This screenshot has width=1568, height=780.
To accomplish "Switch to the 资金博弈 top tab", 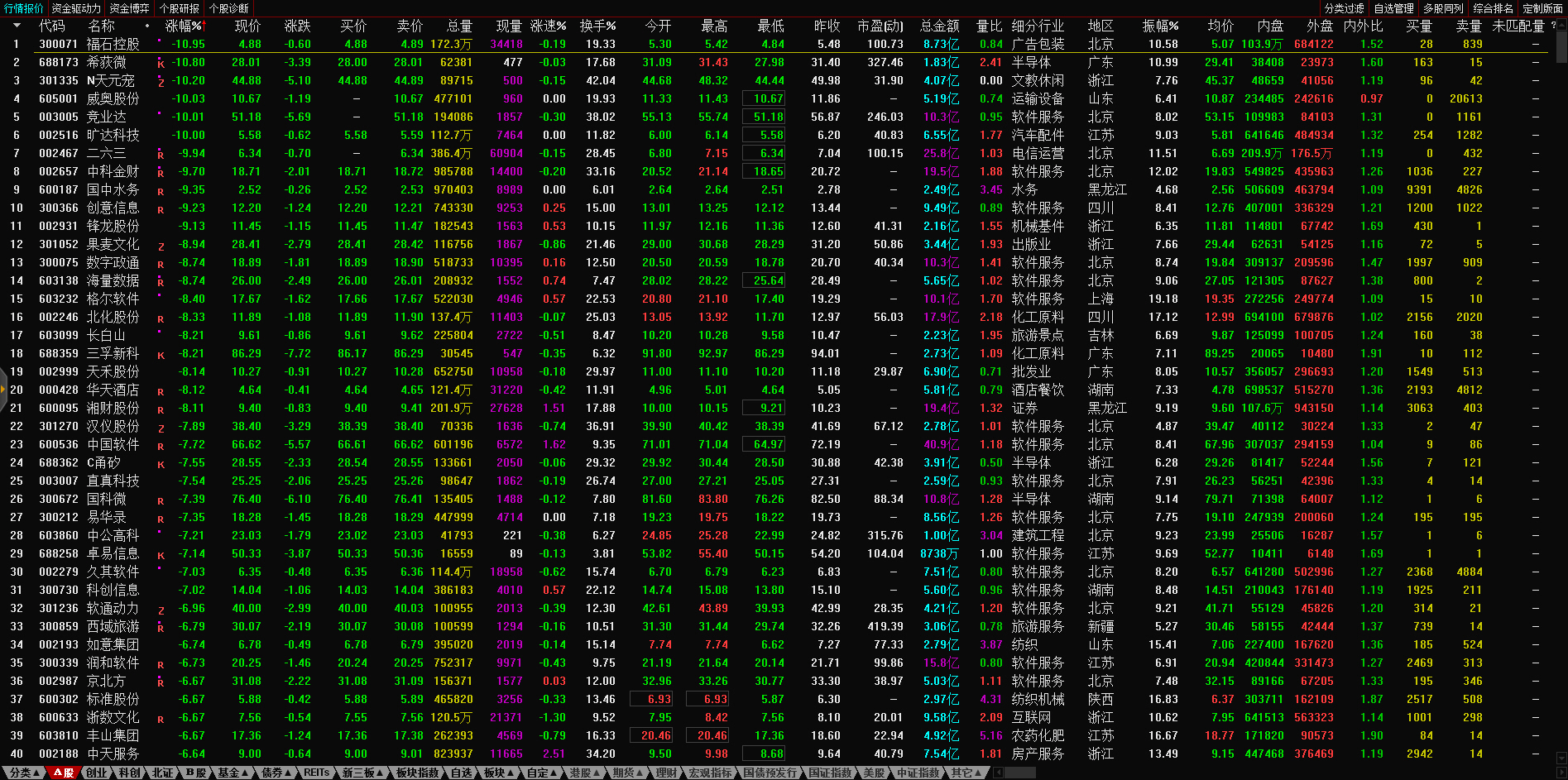I will point(130,8).
